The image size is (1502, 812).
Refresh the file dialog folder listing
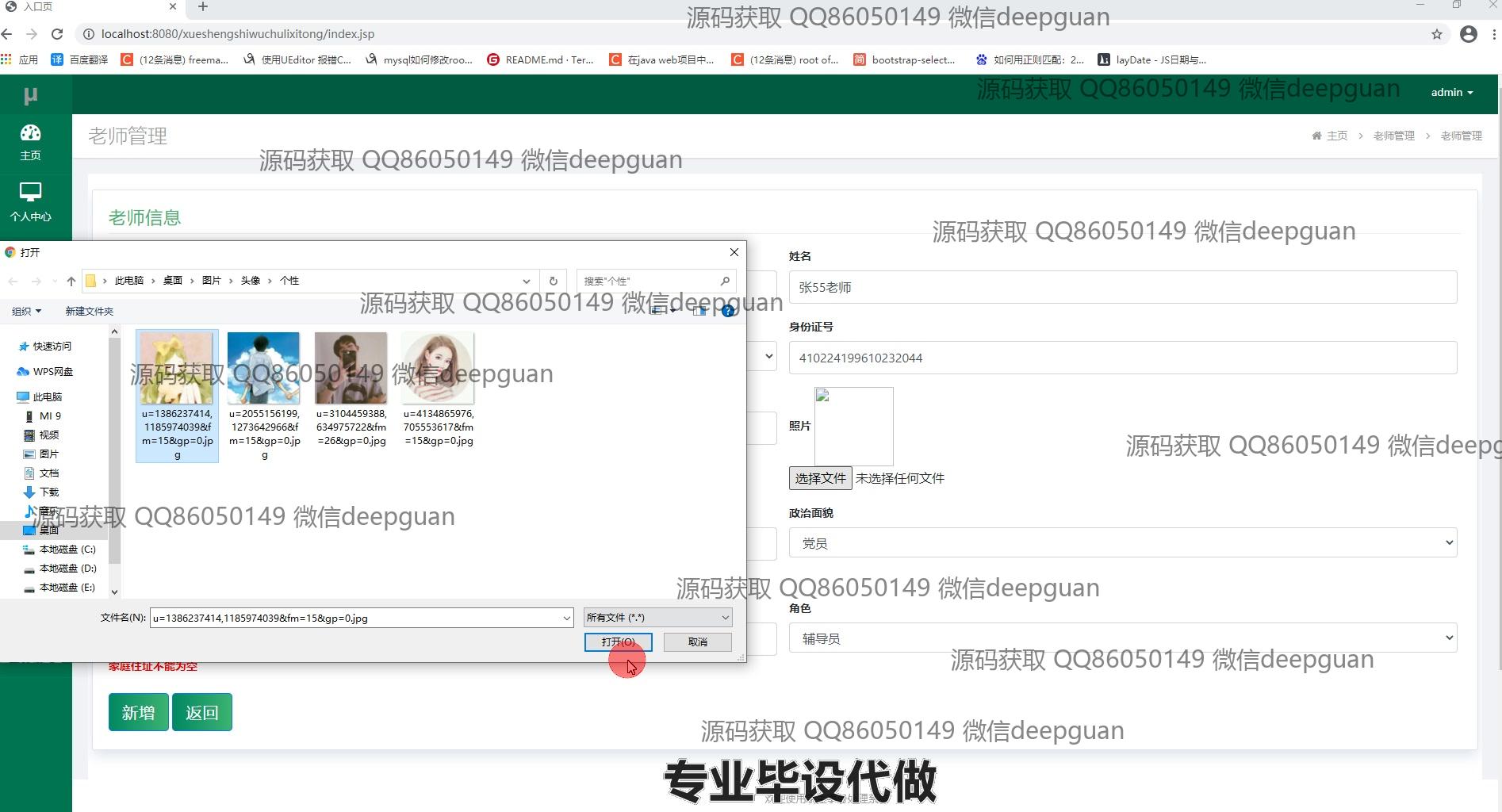tap(554, 281)
